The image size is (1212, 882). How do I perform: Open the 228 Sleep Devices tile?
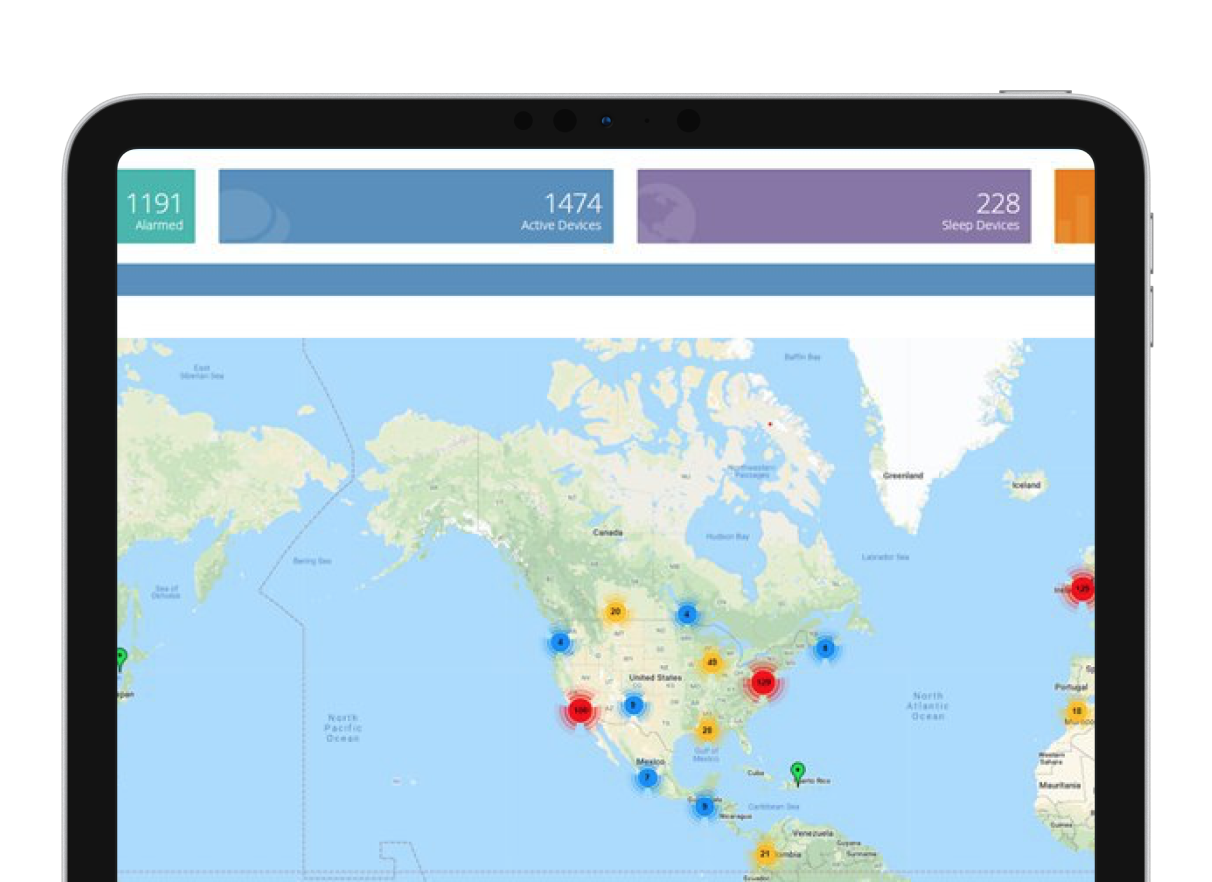coord(833,206)
